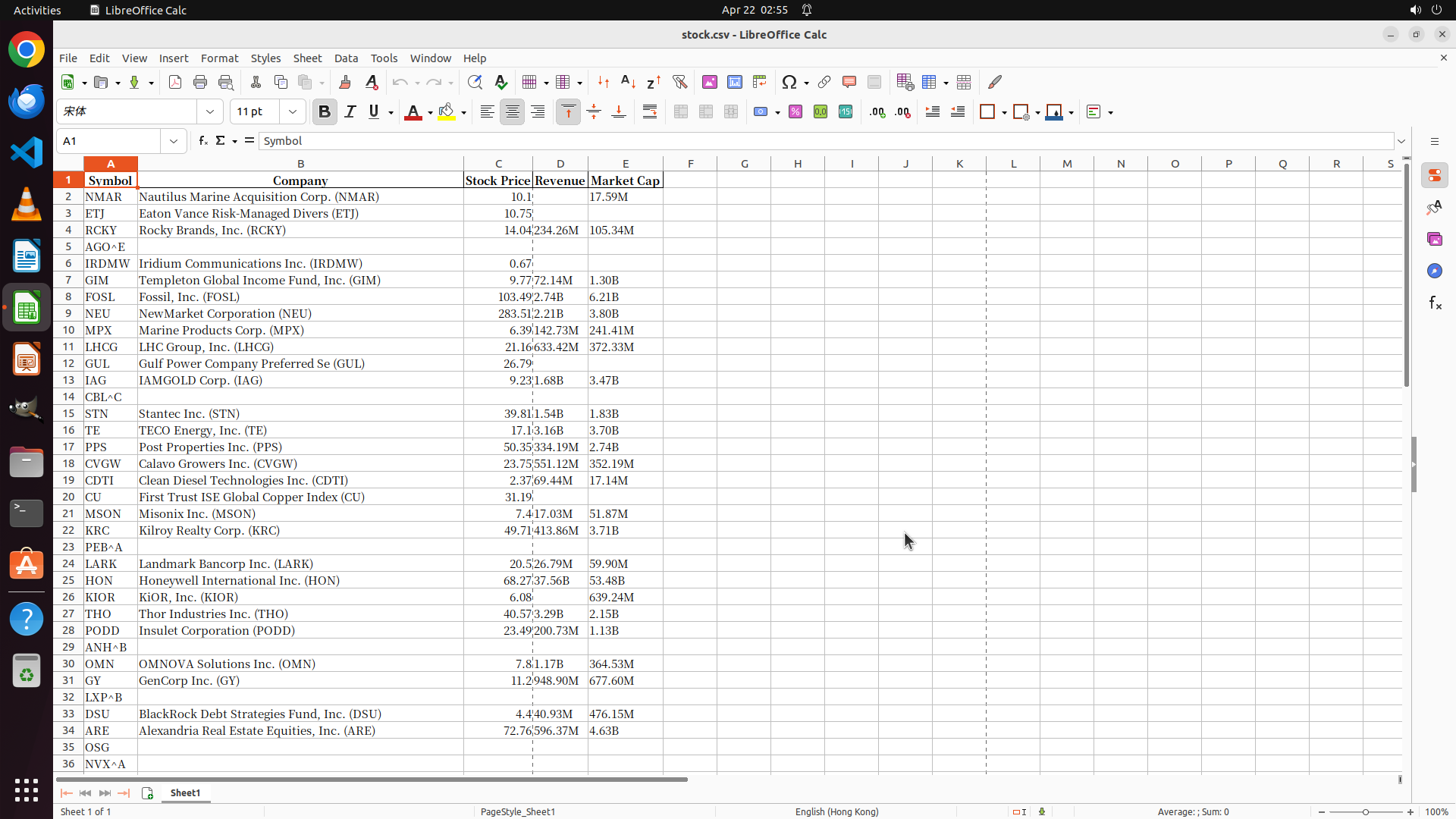This screenshot has width=1456, height=819.
Task: Open the AutoFilter tool
Action: point(679,82)
